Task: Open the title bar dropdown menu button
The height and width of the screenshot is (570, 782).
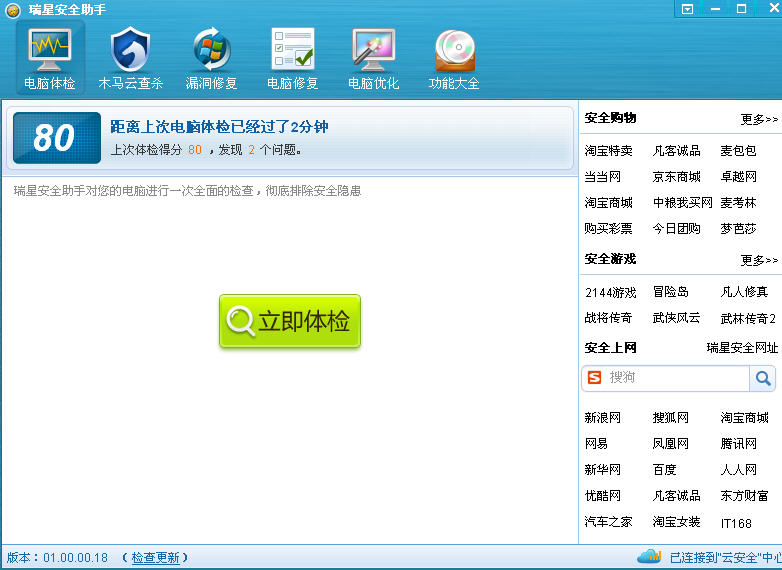Action: click(687, 9)
